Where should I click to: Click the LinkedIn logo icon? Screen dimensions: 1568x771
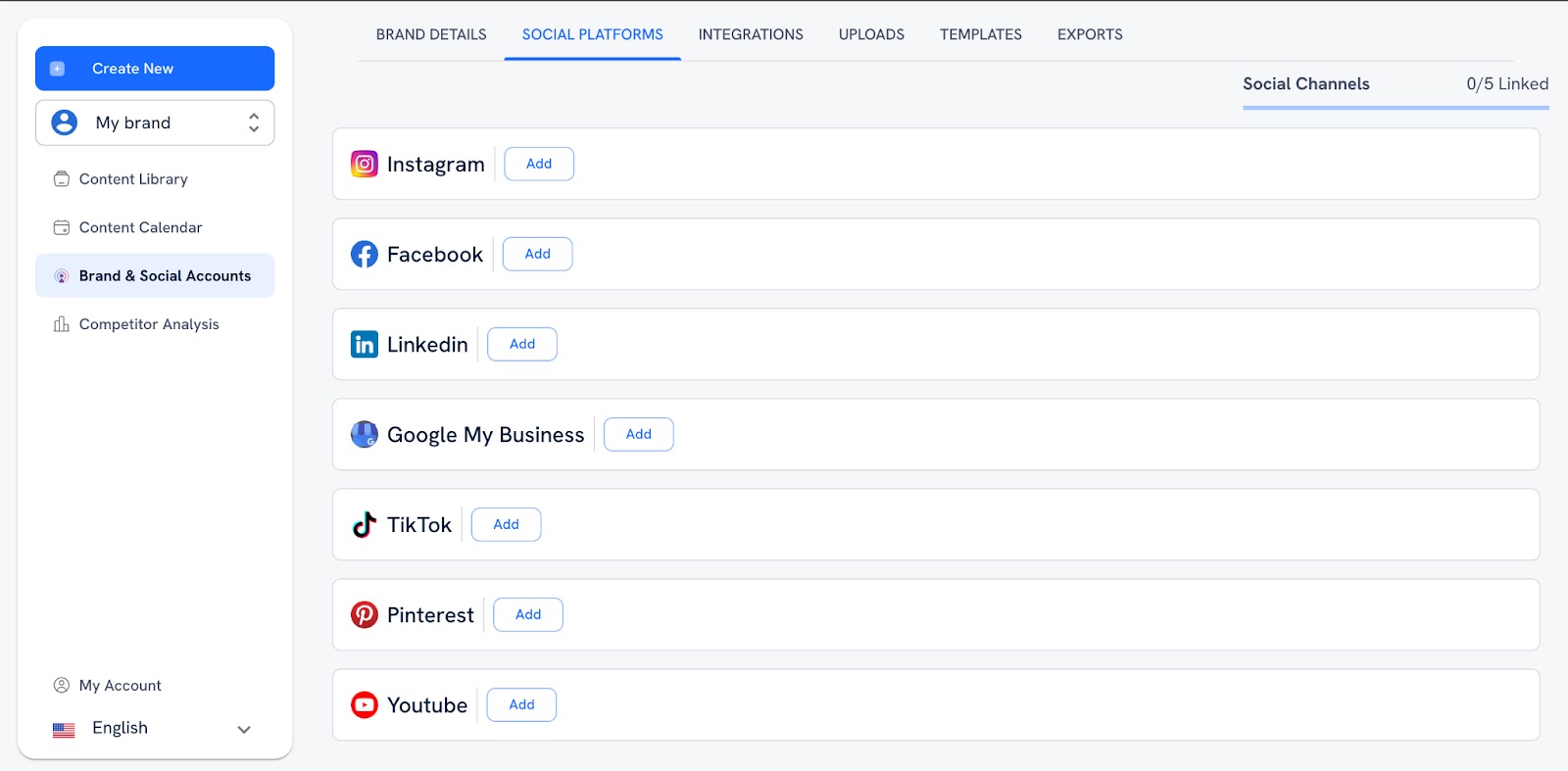364,345
